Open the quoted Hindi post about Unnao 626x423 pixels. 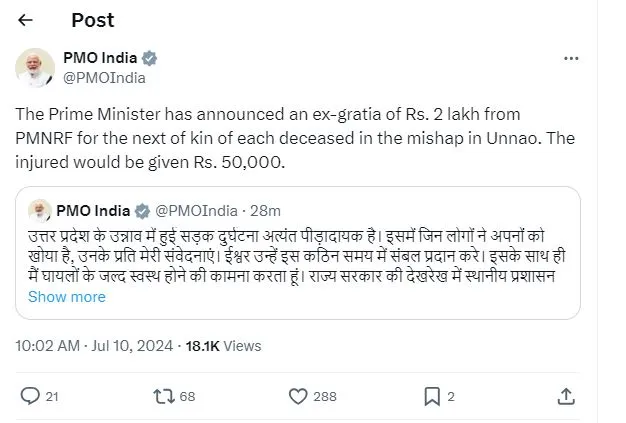coord(300,260)
